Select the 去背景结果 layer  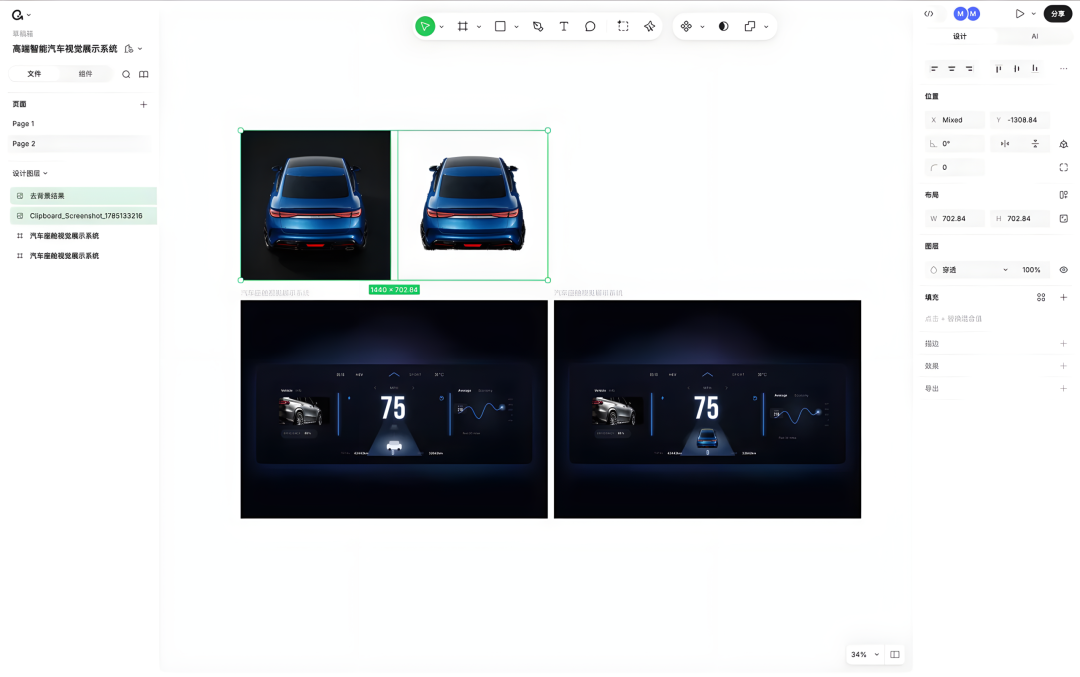[x=83, y=196]
